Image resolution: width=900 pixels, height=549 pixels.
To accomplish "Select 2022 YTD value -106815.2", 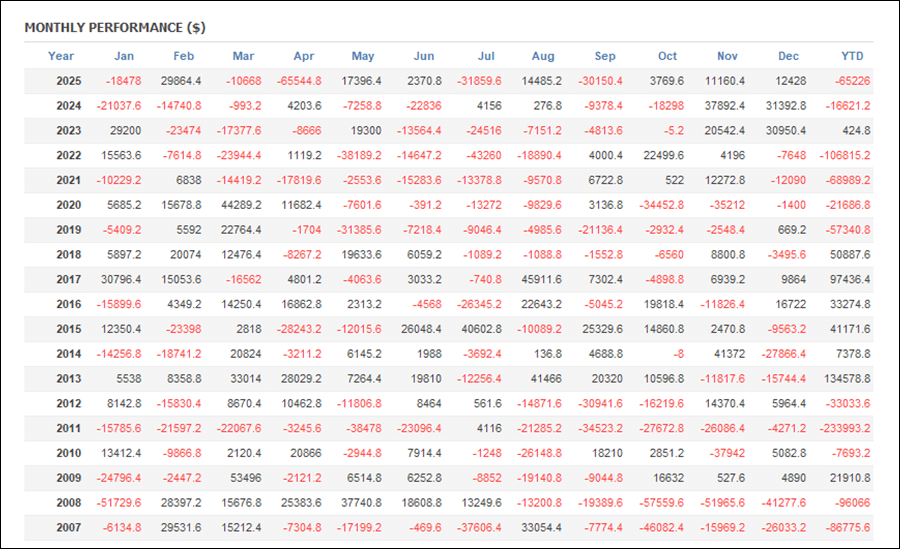I will [842, 155].
